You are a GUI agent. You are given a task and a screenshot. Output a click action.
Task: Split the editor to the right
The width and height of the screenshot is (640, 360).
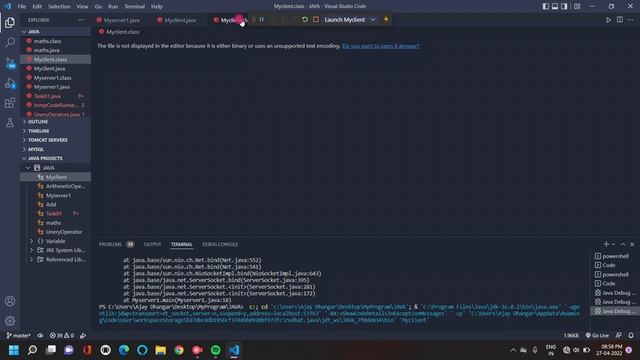click(620, 20)
